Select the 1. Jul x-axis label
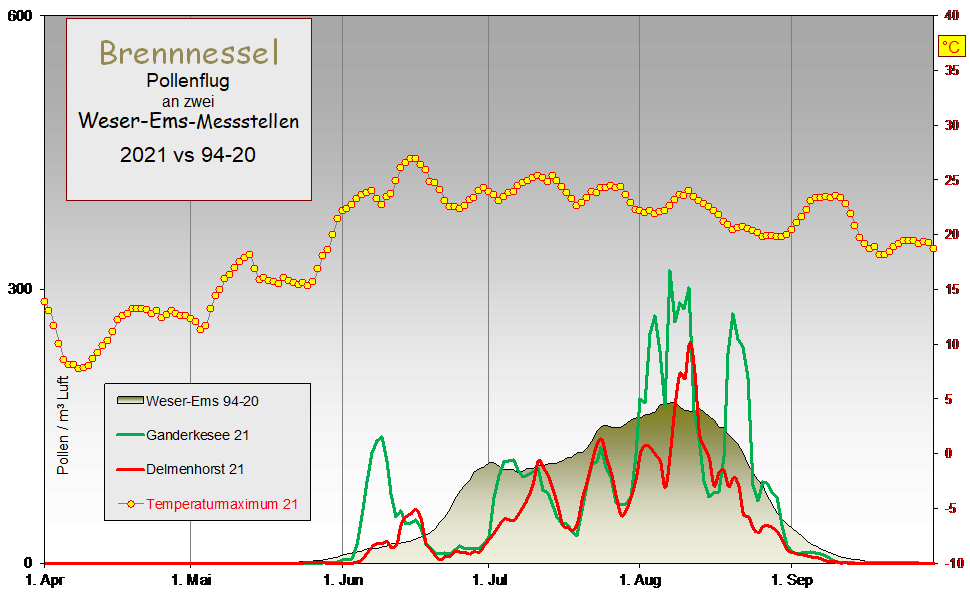Viewport: 970px width, 603px height. (x=488, y=580)
